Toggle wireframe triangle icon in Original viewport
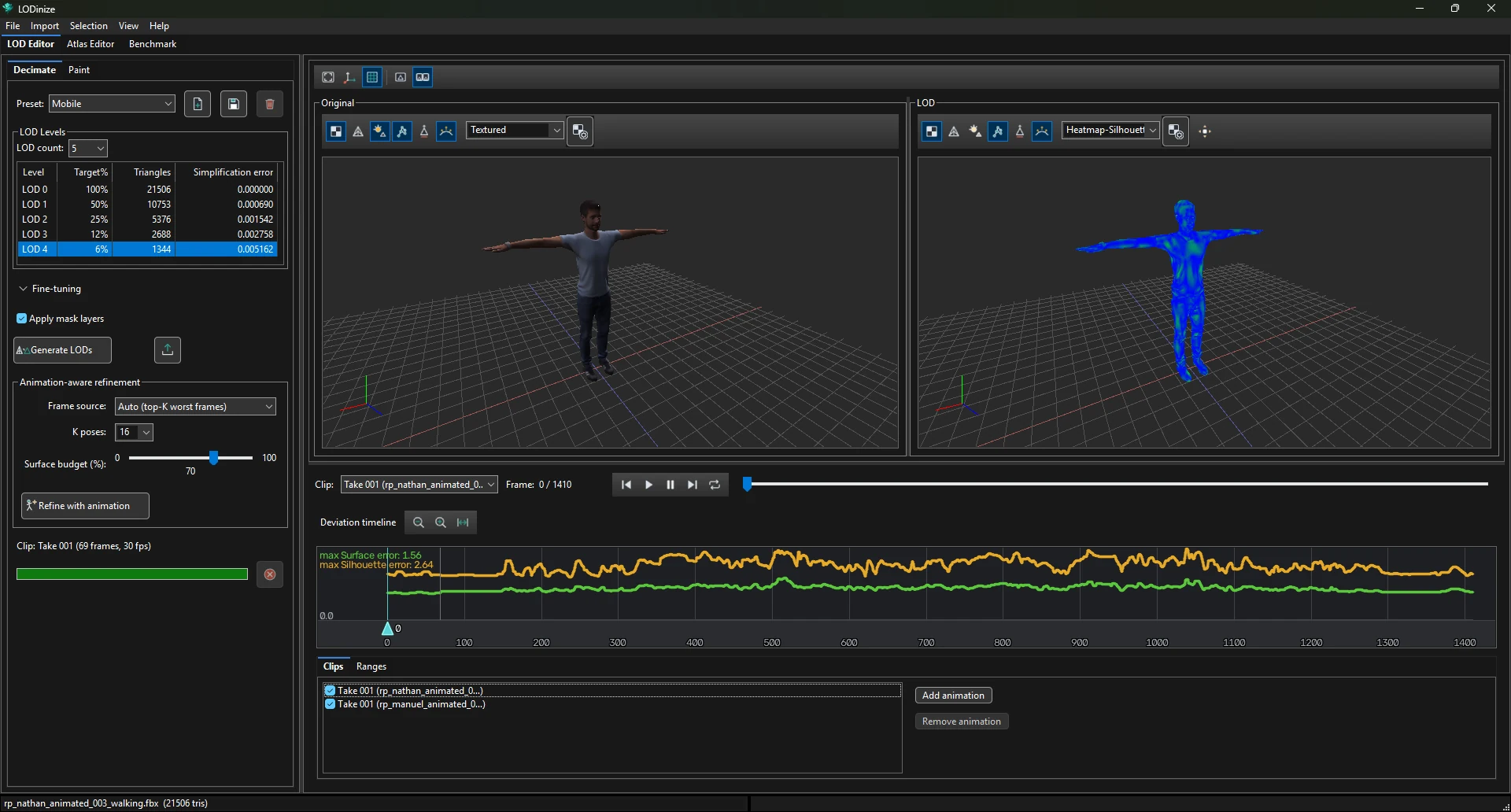This screenshot has width=1511, height=812. click(x=358, y=131)
